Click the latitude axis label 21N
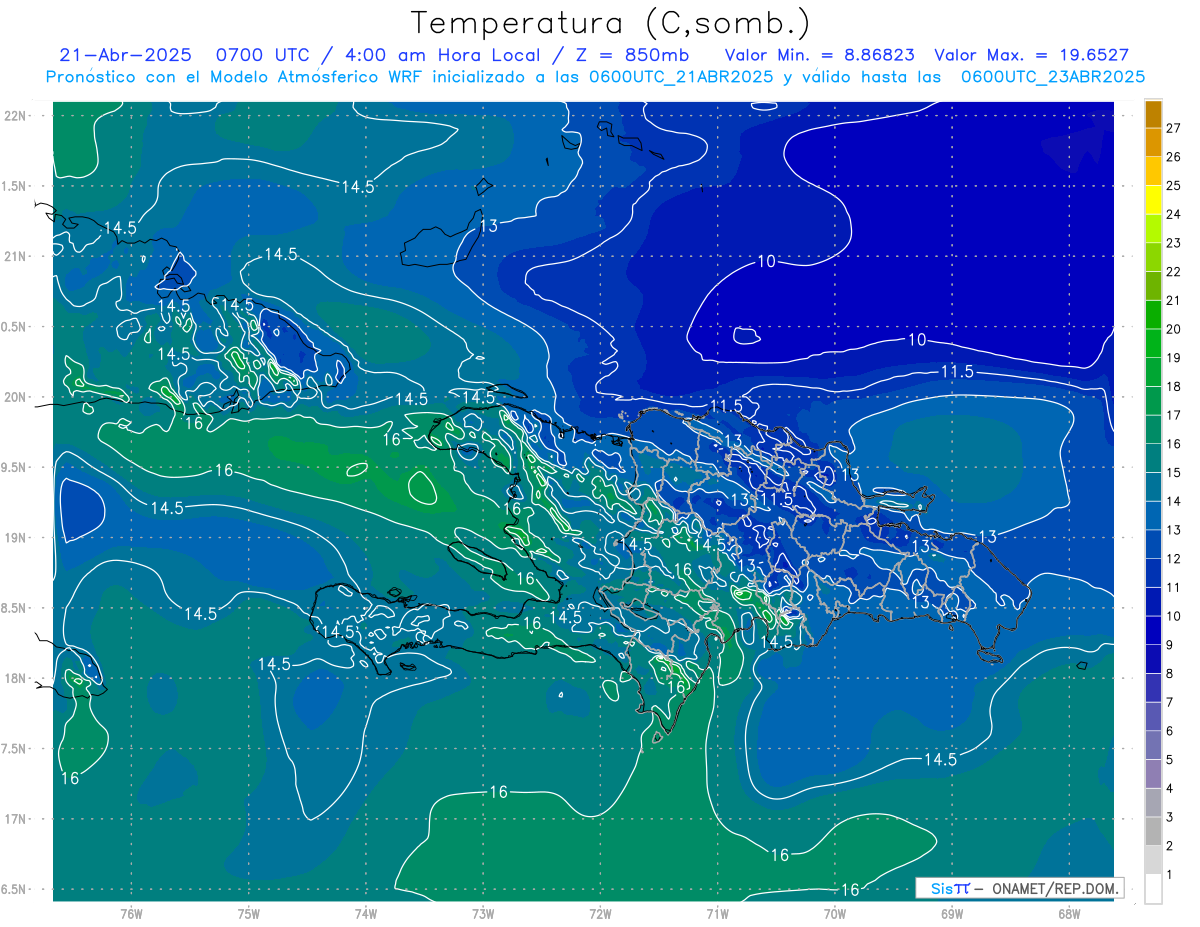 point(16,257)
